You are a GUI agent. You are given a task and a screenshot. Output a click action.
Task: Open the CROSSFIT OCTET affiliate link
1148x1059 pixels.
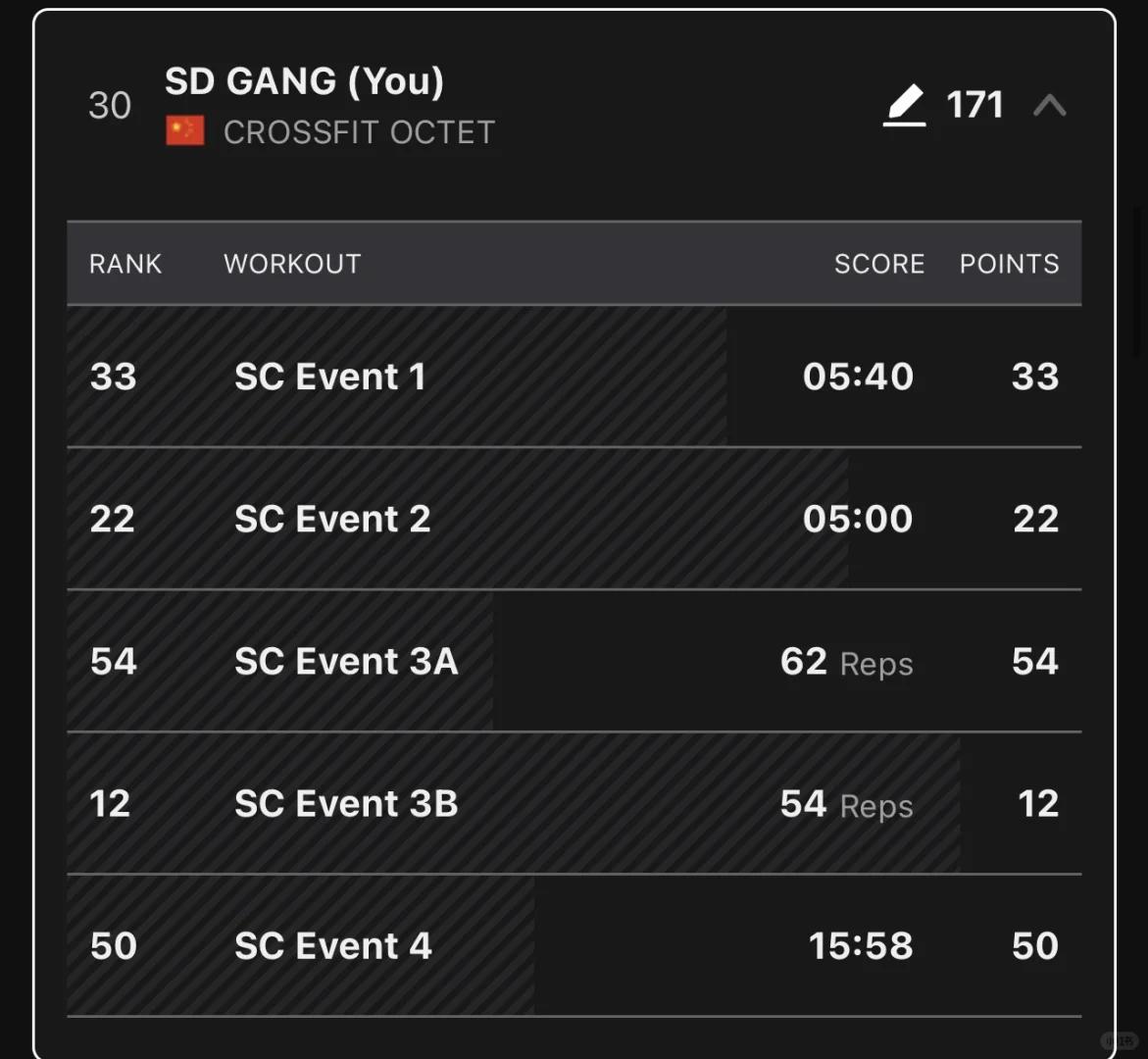[359, 132]
